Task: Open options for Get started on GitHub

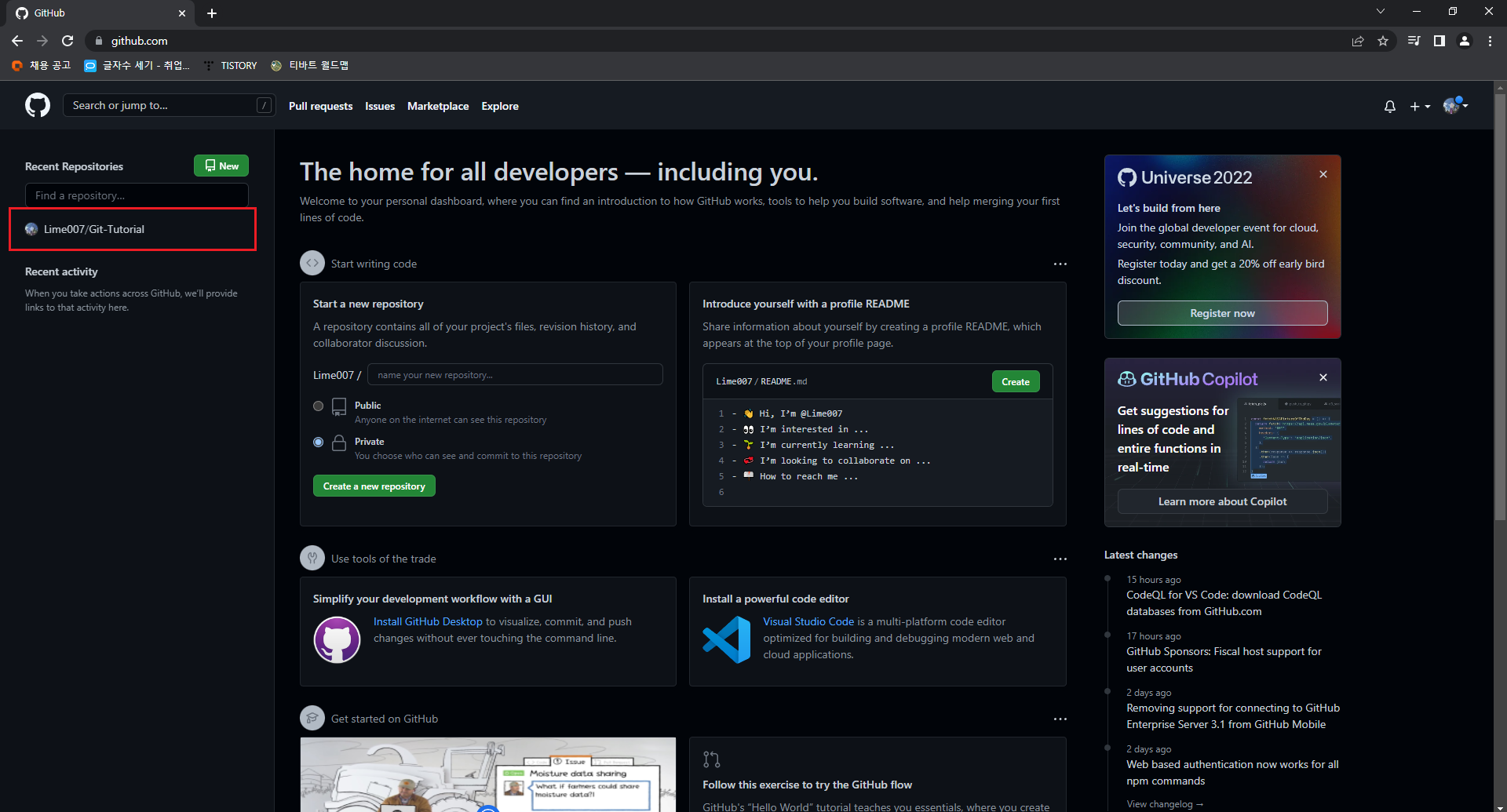Action: [x=1060, y=719]
